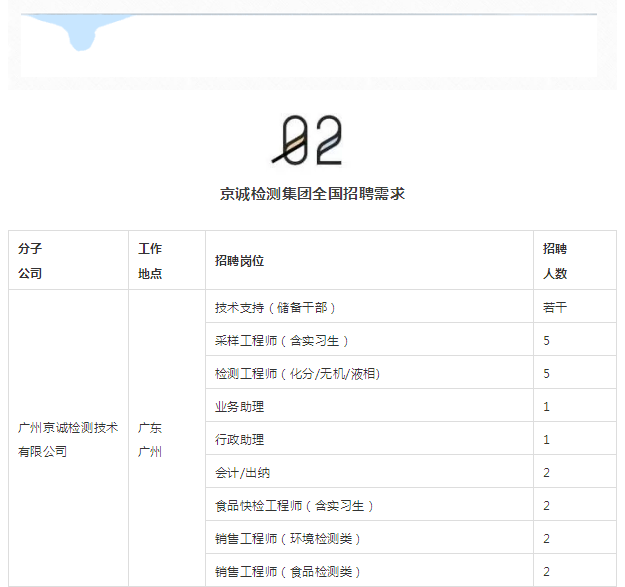Click the 若干 headcount cell
The image size is (625, 587).
coord(555,308)
